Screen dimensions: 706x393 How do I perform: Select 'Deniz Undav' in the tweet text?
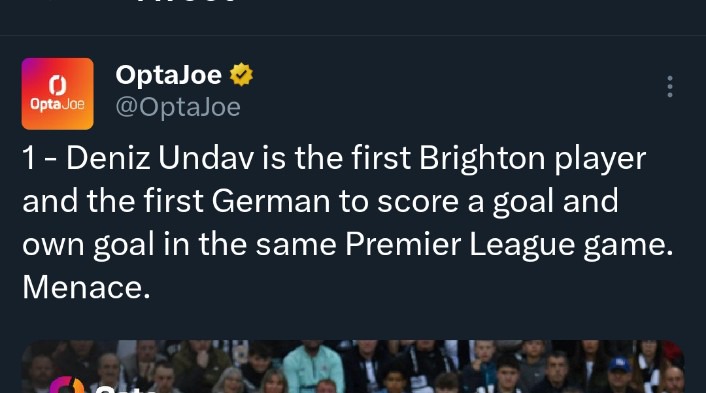160,158
